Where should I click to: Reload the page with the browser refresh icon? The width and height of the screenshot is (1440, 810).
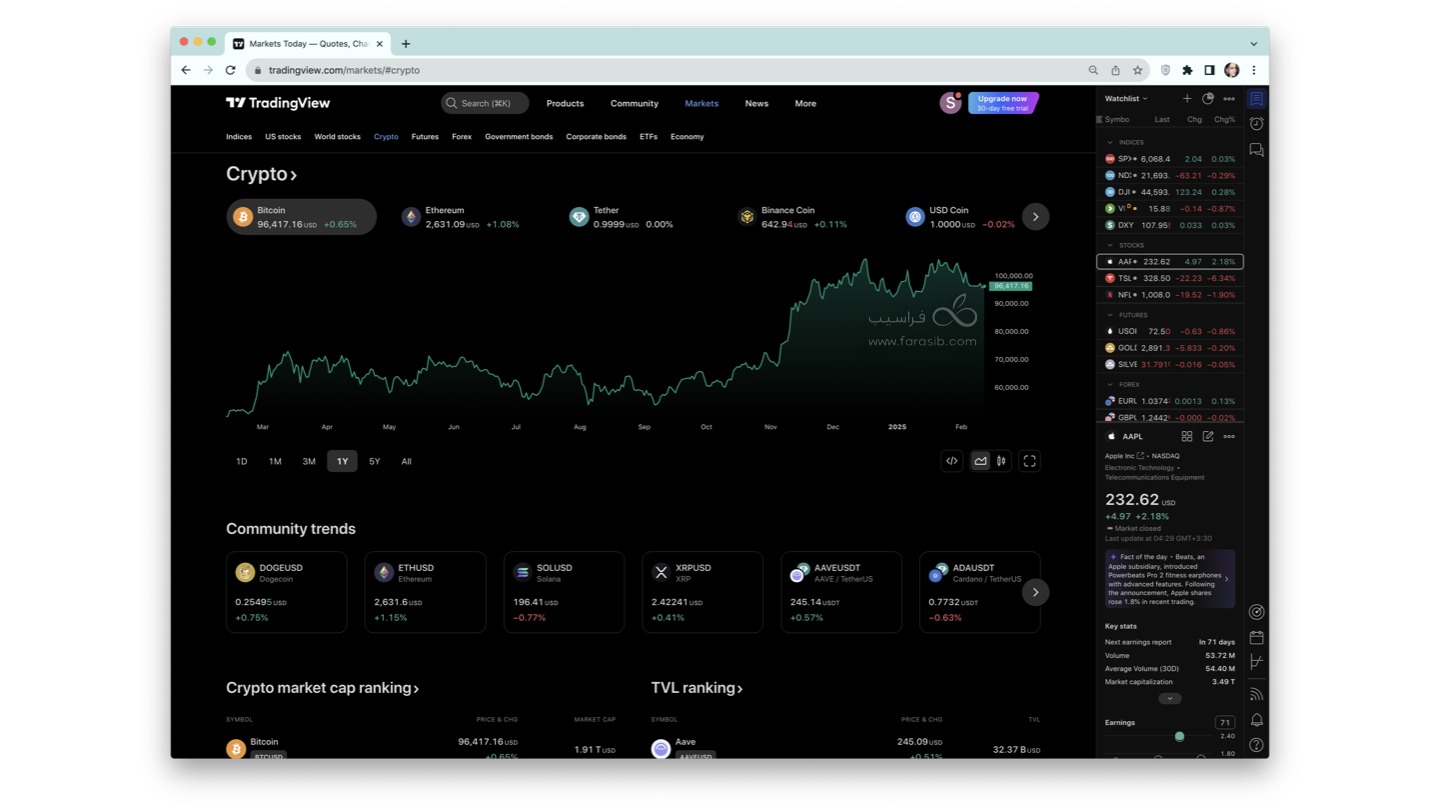(x=230, y=70)
